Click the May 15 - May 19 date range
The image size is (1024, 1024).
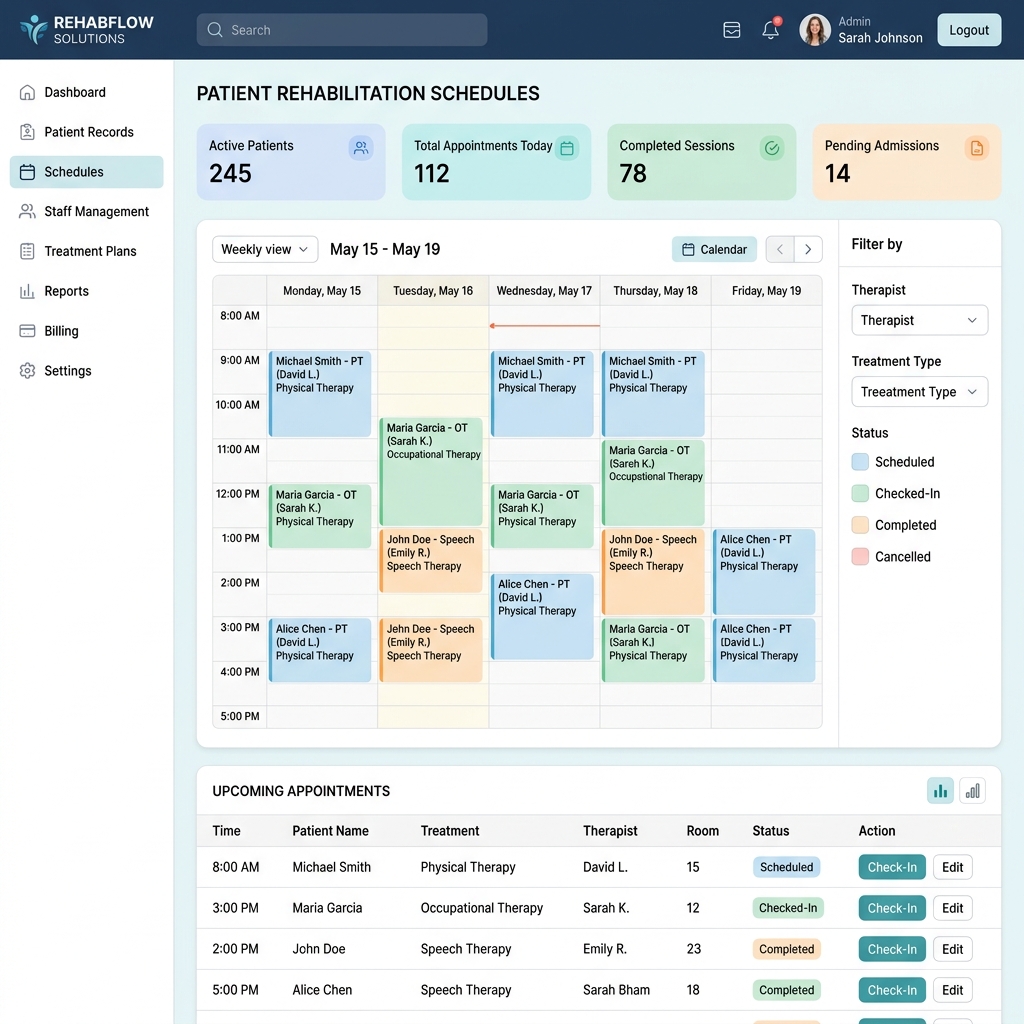coord(385,249)
